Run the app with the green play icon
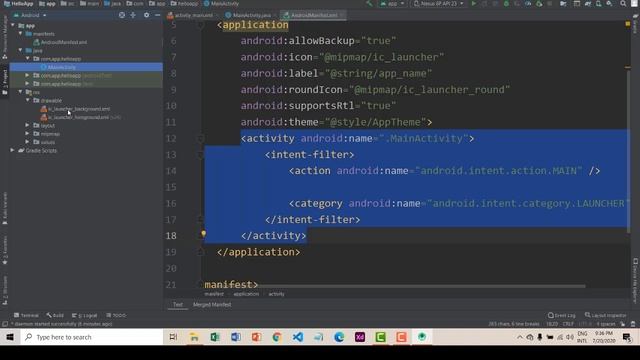 coord(473,4)
